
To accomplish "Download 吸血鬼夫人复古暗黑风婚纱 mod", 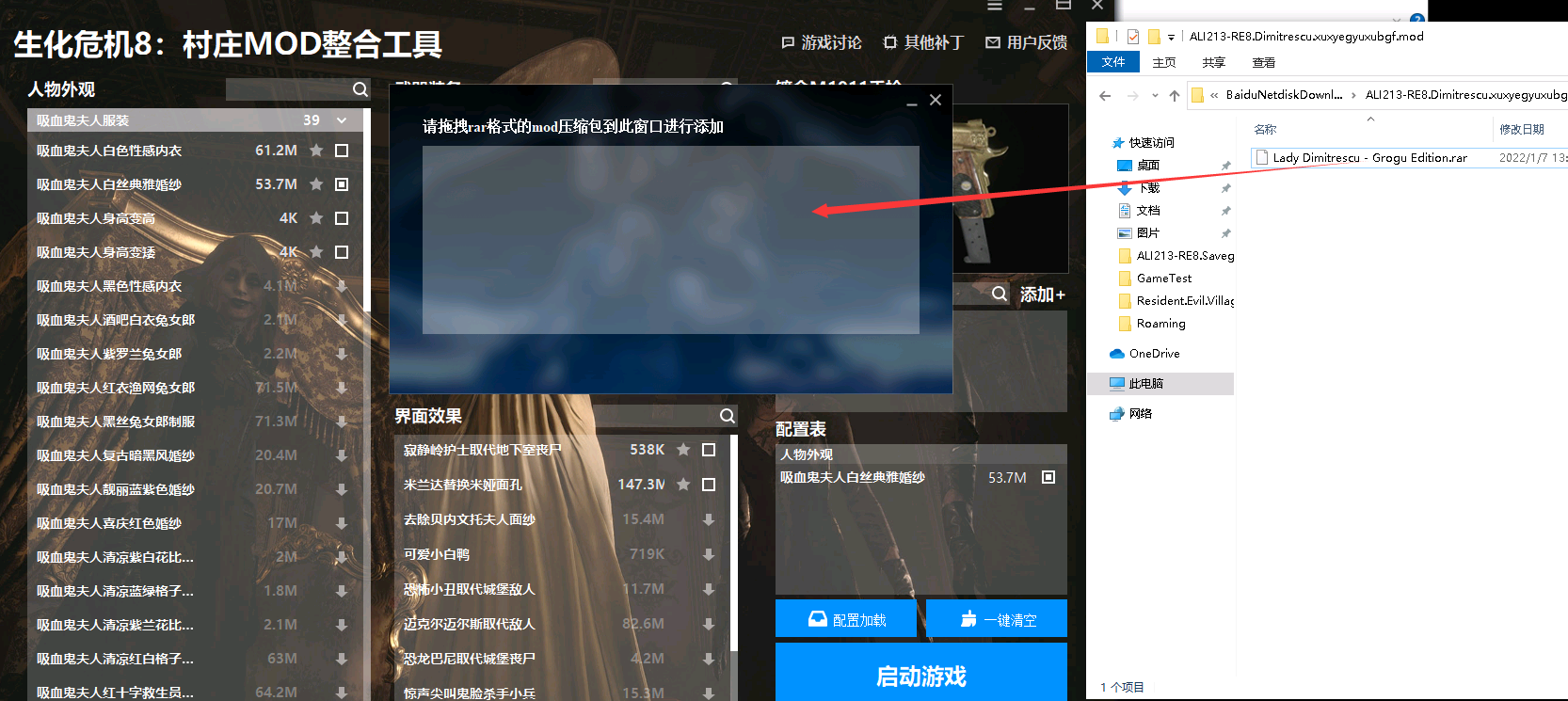I will tap(342, 455).
